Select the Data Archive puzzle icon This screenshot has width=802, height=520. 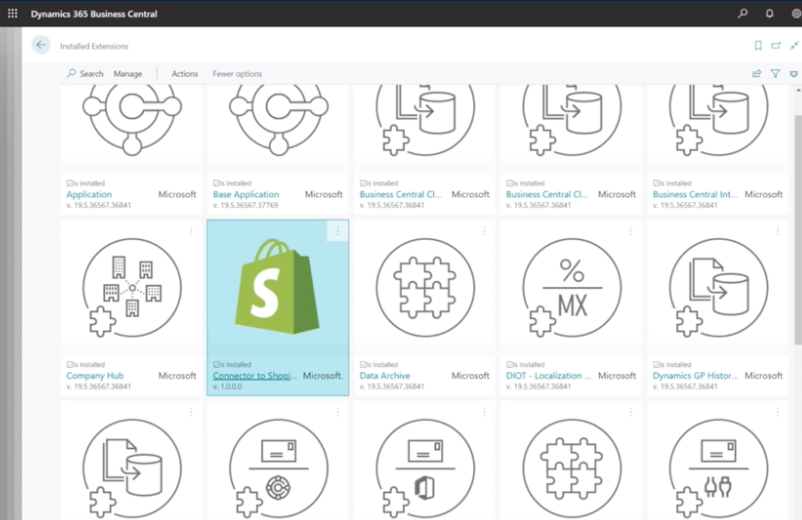425,288
